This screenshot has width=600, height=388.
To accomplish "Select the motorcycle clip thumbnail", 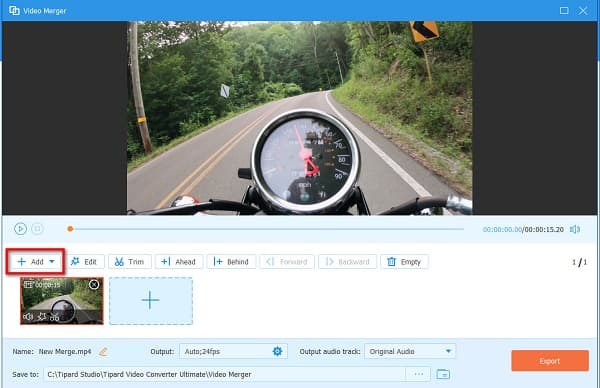I will pyautogui.click(x=62, y=301).
